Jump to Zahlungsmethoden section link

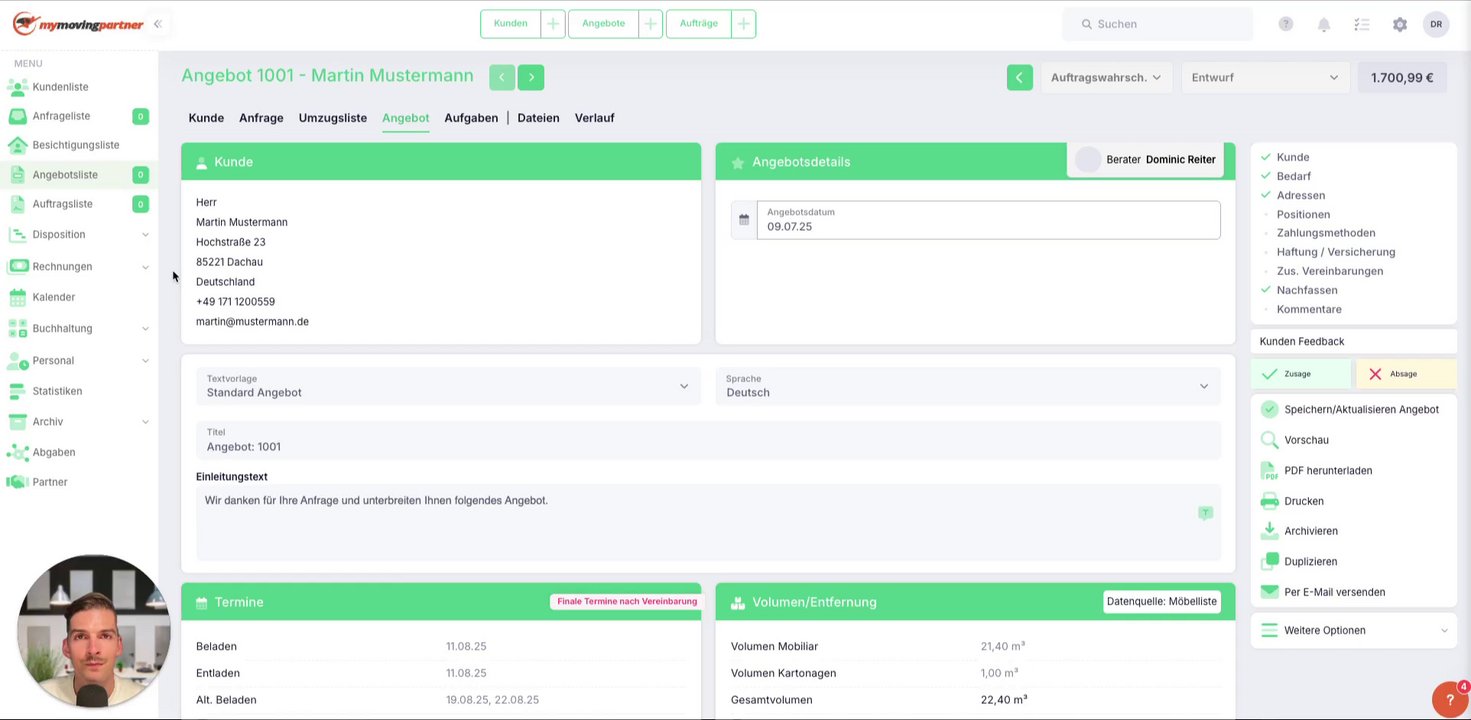pos(1325,233)
